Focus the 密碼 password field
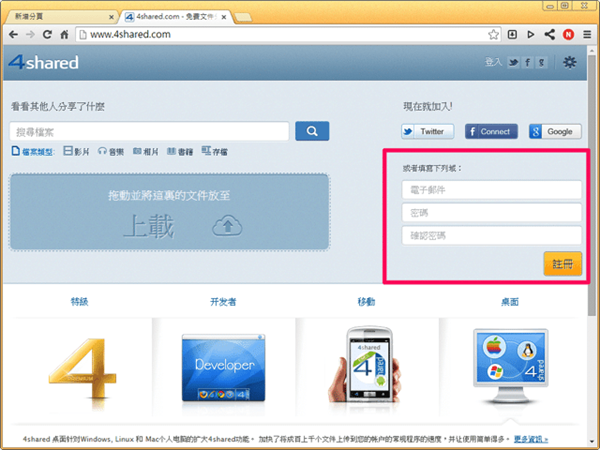Image resolution: width=600 pixels, height=450 pixels. tap(492, 213)
